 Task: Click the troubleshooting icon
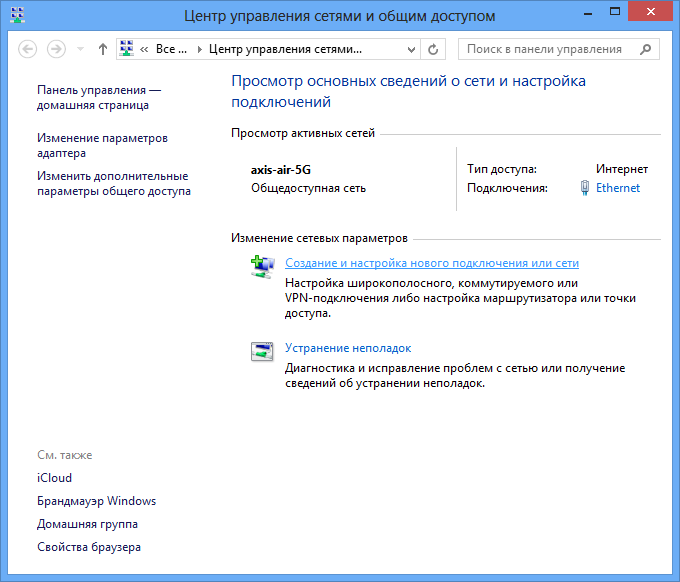(x=262, y=351)
